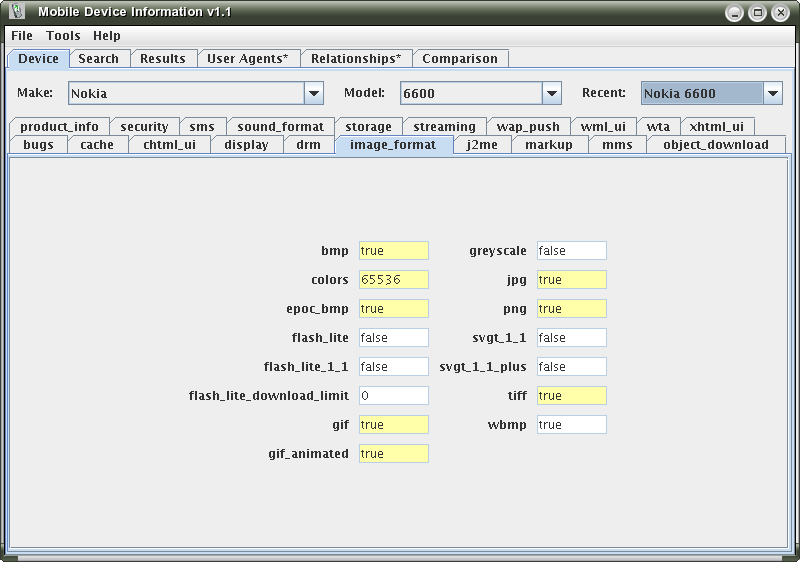This screenshot has height=562, width=800.
Task: Open the object_download tab
Action: tap(715, 145)
